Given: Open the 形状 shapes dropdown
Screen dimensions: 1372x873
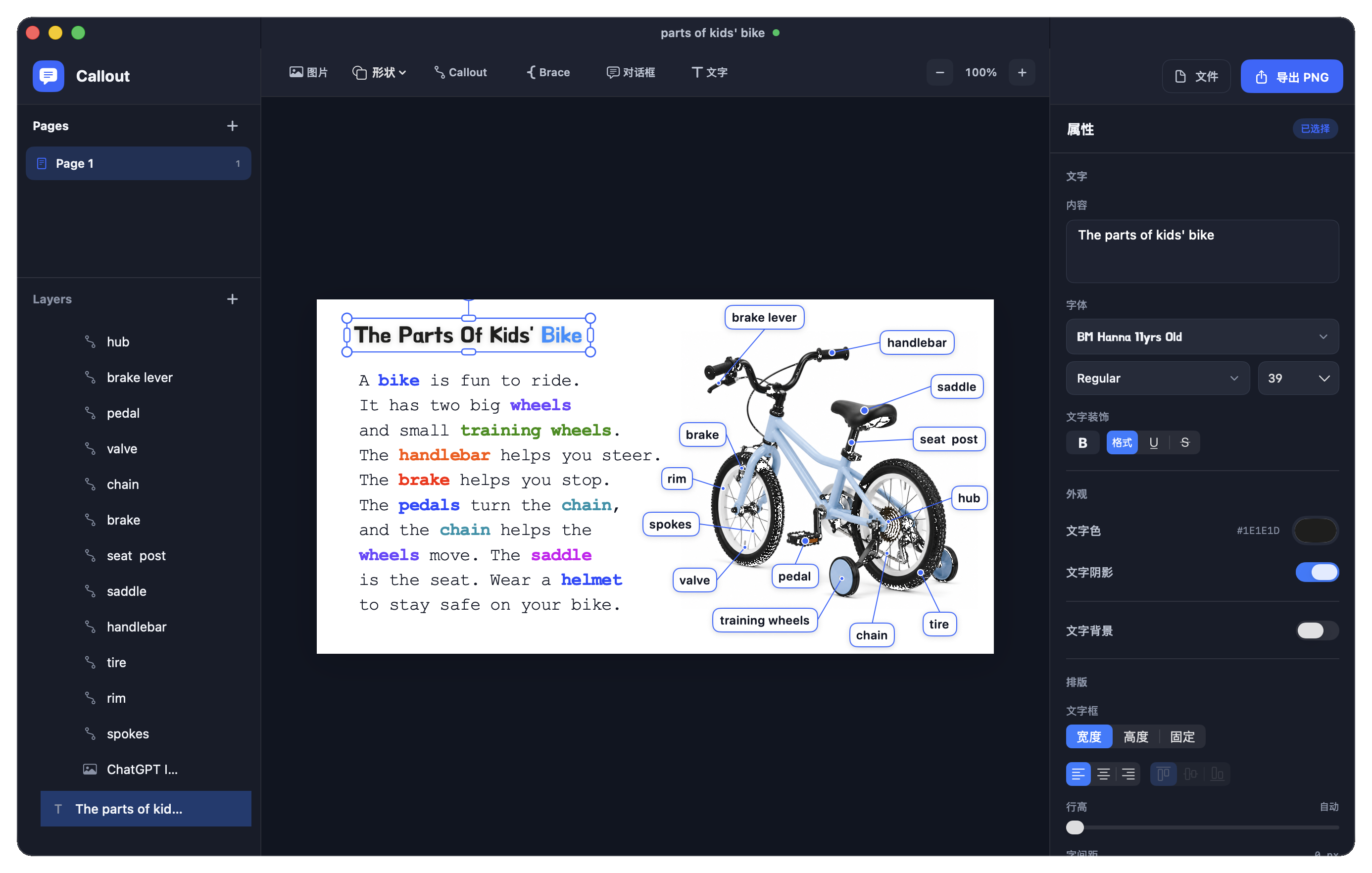Looking at the screenshot, I should point(379,72).
